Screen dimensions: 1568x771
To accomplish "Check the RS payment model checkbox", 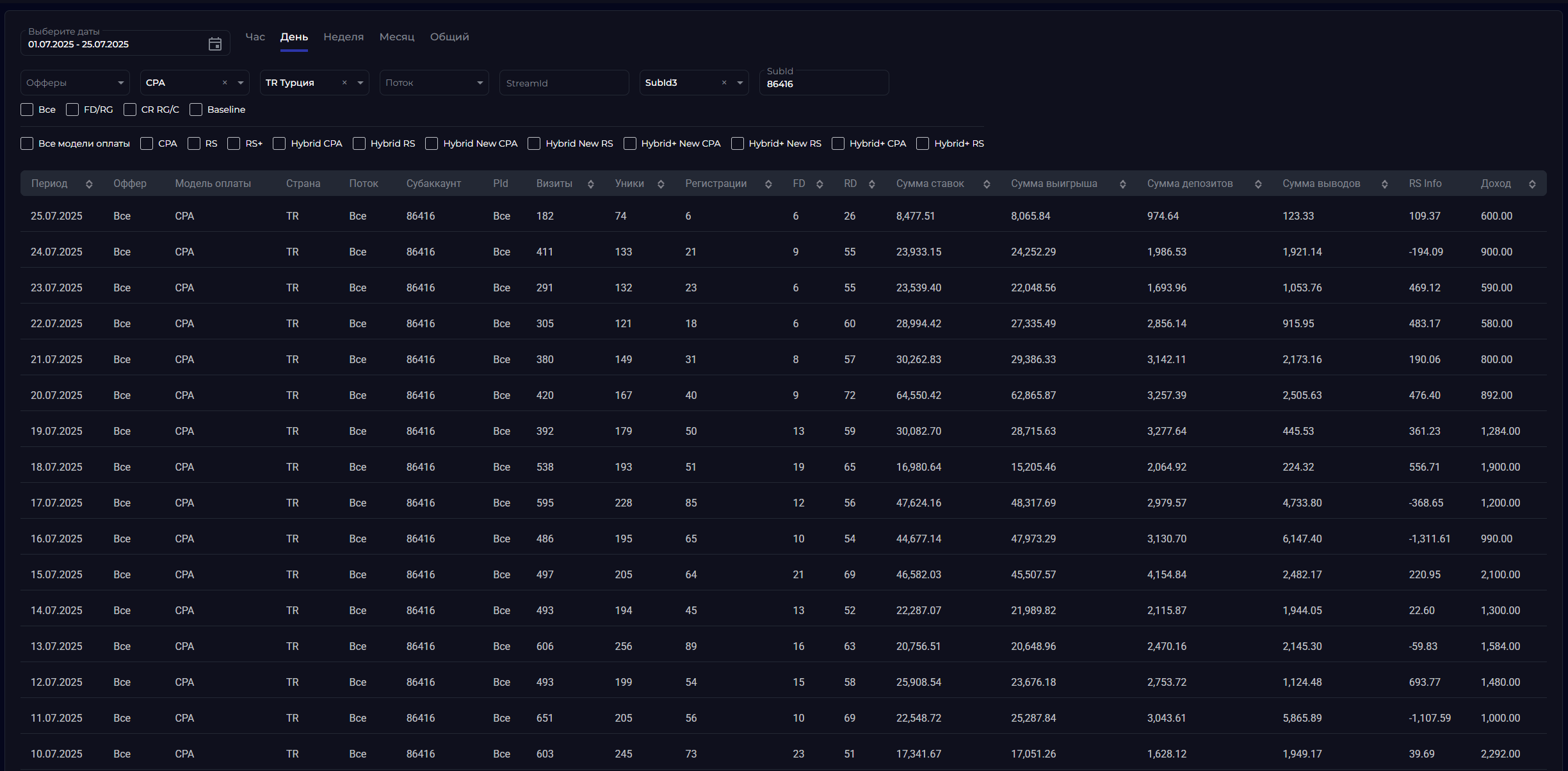I will pyautogui.click(x=194, y=143).
